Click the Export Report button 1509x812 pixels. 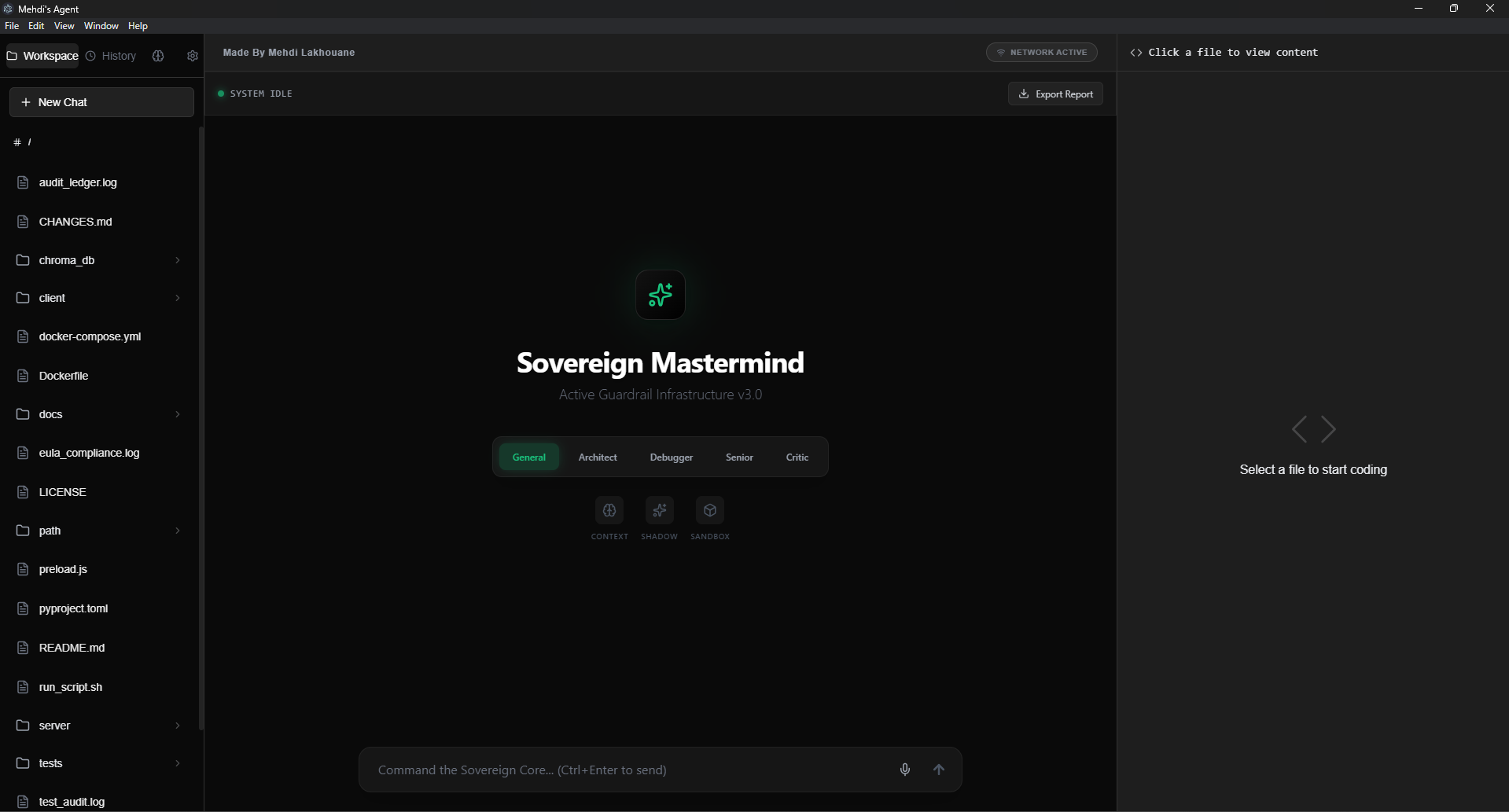pos(1055,94)
